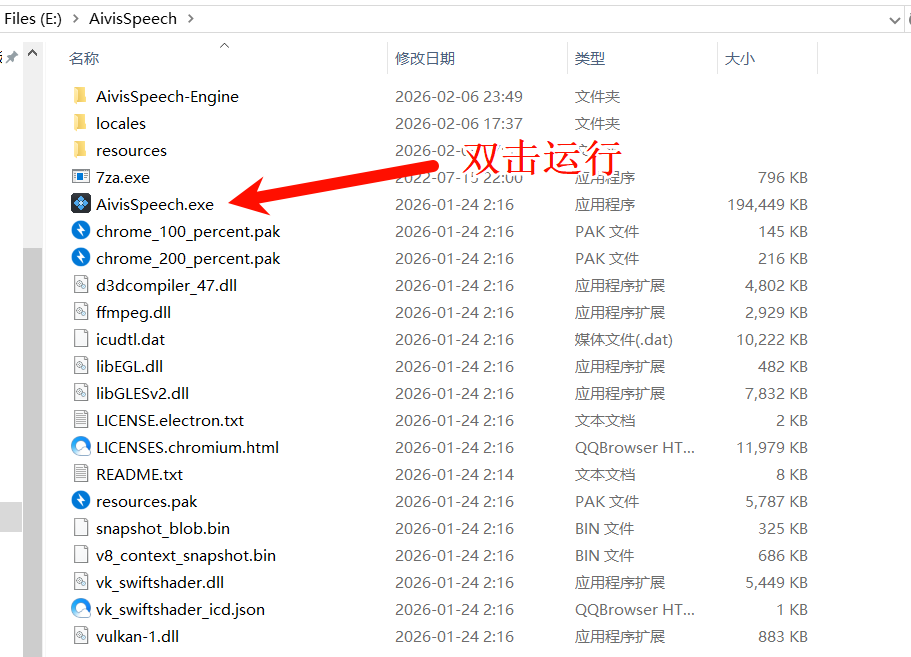The width and height of the screenshot is (911, 657).
Task: Click the file name v8_context_snapshot.bin
Action: click(x=185, y=556)
